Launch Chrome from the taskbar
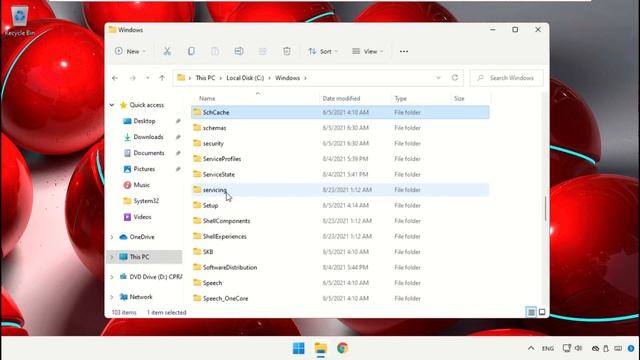The height and width of the screenshot is (360, 640). 342,348
